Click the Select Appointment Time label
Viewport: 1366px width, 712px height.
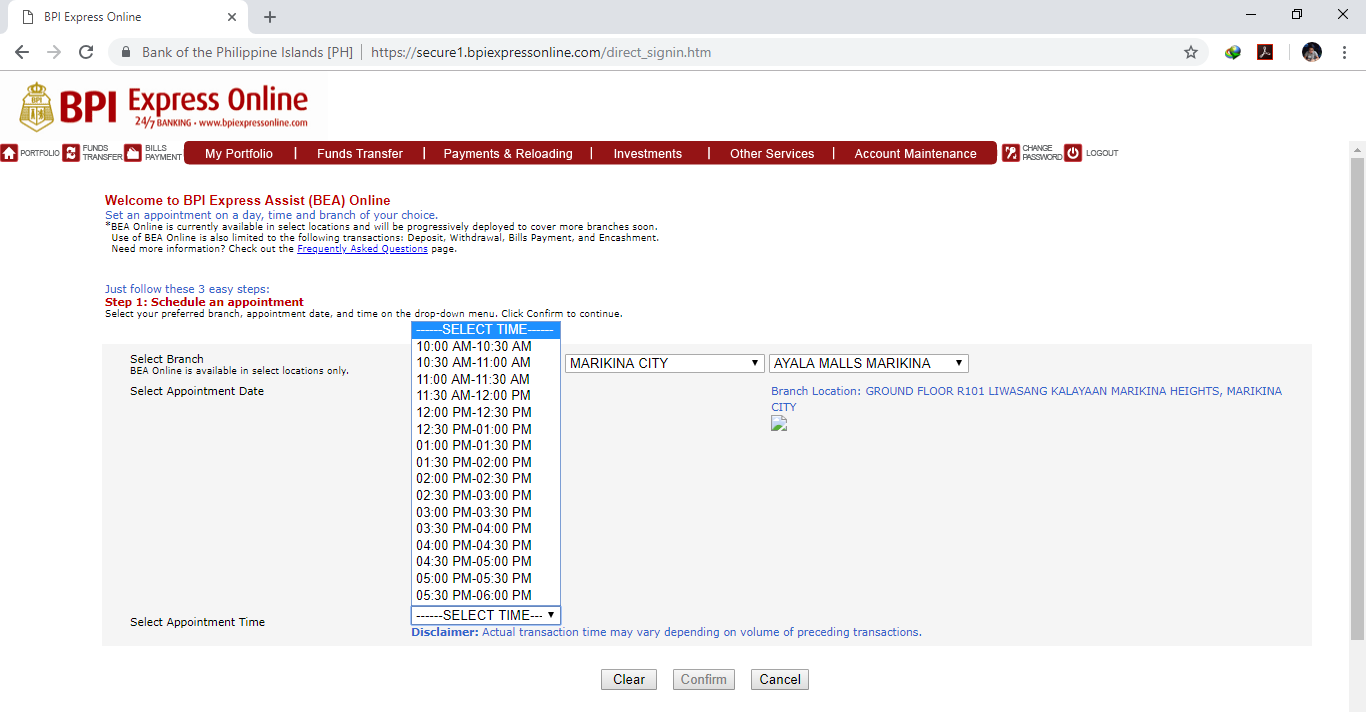[x=197, y=622]
